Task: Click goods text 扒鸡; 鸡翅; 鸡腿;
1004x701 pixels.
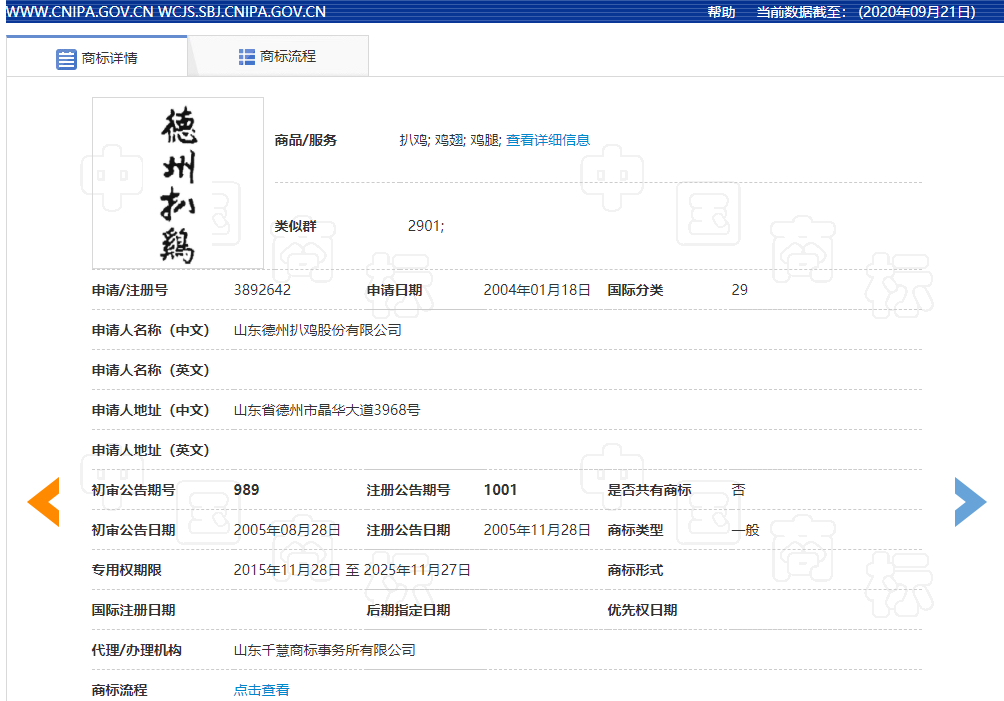Action: (x=450, y=140)
